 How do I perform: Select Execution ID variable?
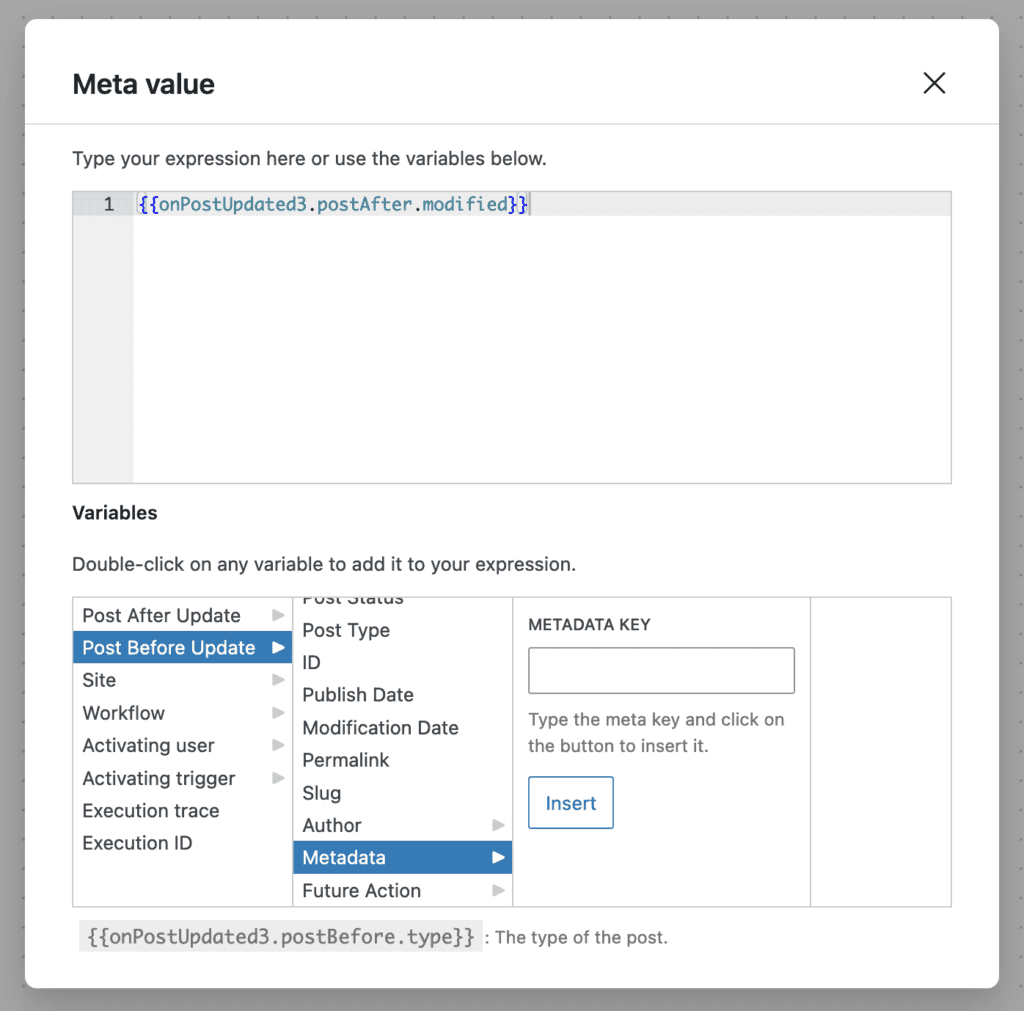pos(137,843)
